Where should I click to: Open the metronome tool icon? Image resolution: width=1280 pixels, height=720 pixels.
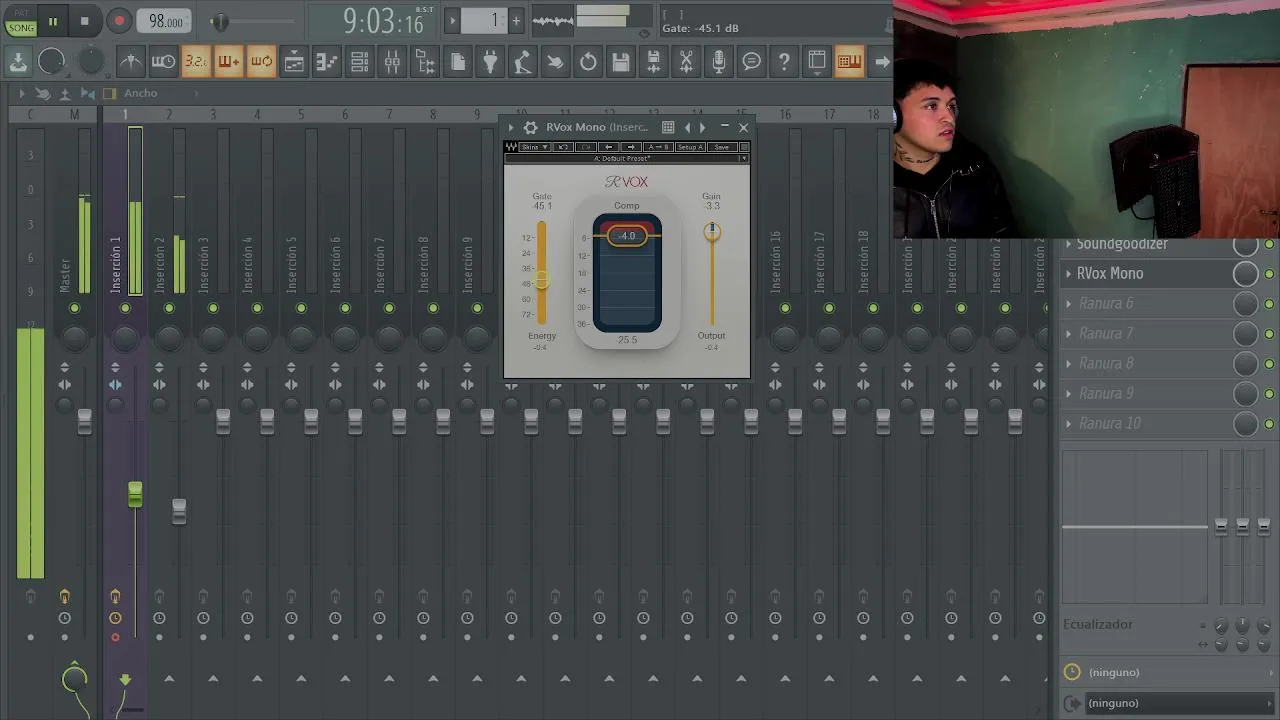[131, 62]
